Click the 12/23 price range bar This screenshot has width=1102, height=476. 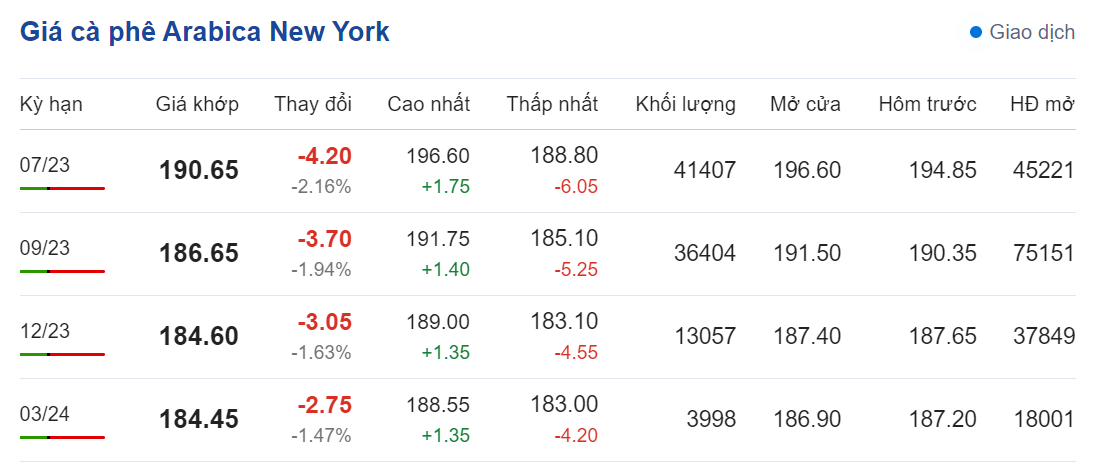tap(62, 354)
